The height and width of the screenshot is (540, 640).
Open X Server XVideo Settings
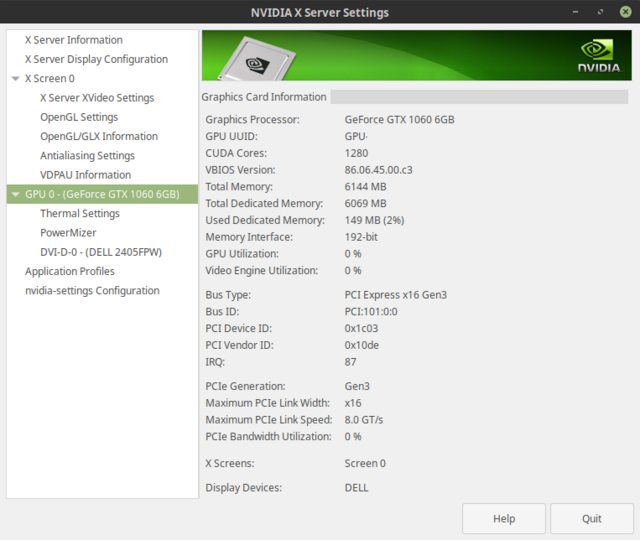[97, 98]
